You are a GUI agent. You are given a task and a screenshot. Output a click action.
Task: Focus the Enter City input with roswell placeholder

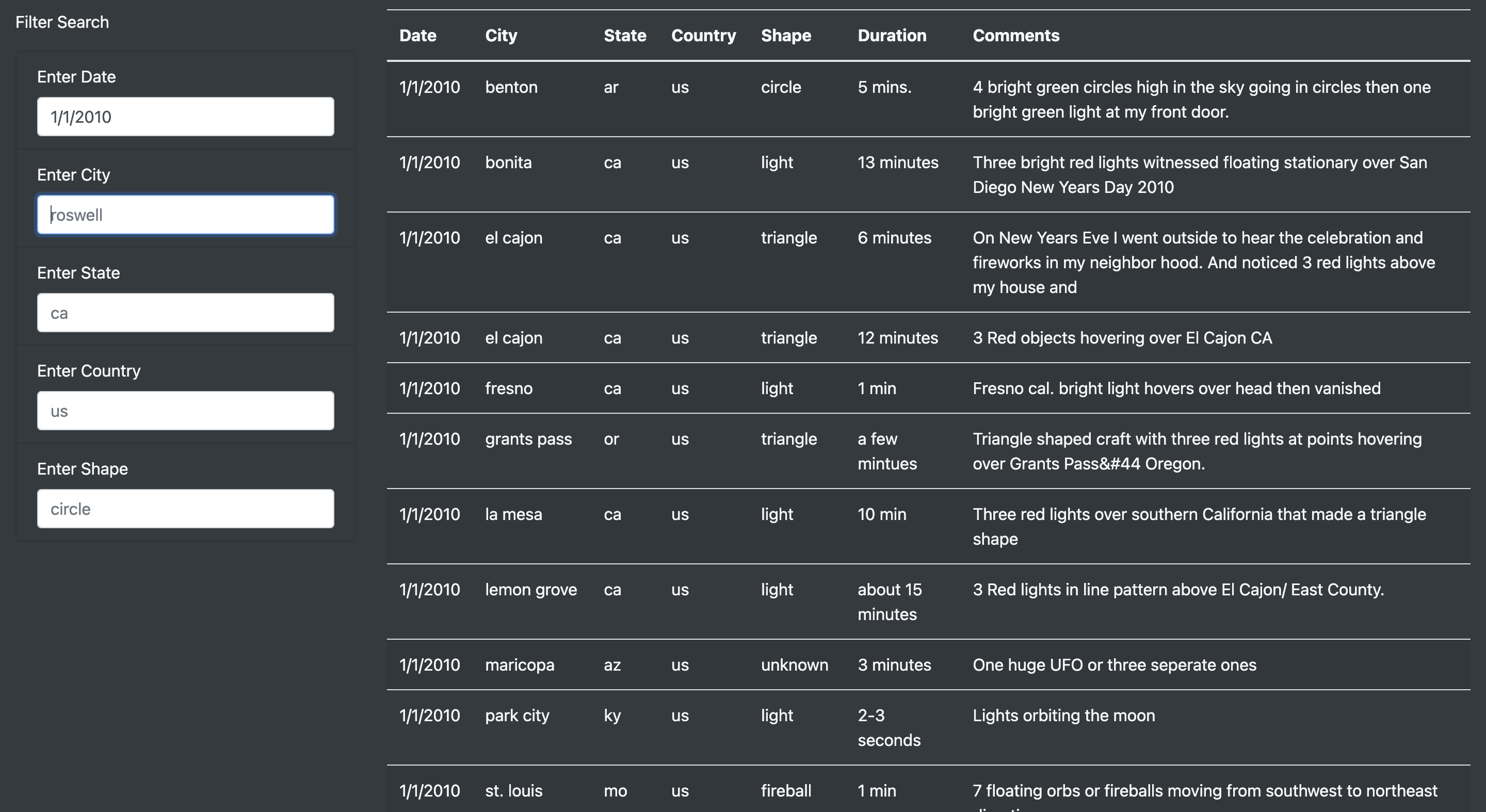(185, 215)
